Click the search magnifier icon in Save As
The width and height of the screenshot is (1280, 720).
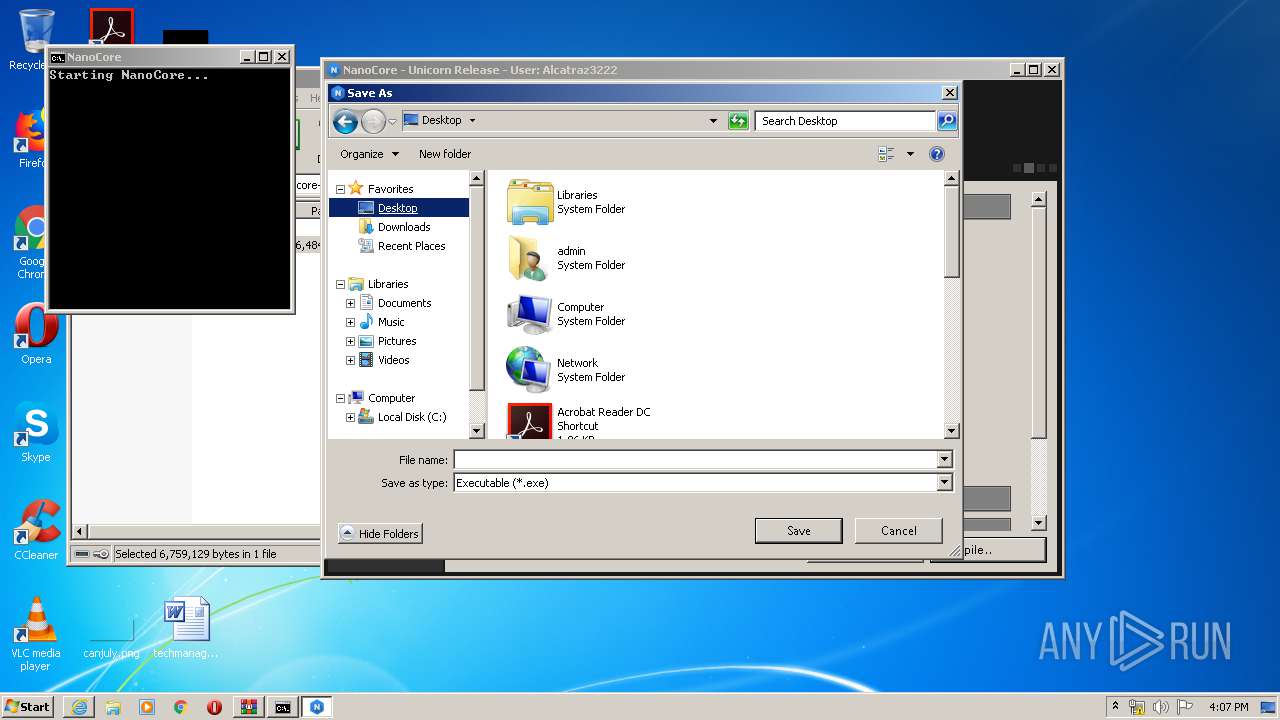946,121
